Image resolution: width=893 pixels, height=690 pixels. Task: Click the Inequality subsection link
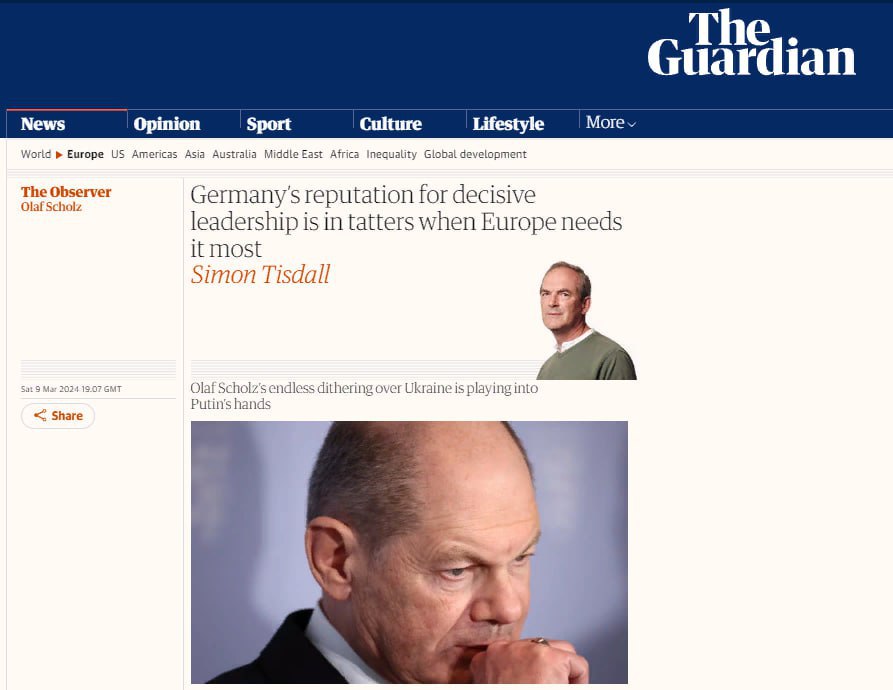[391, 154]
